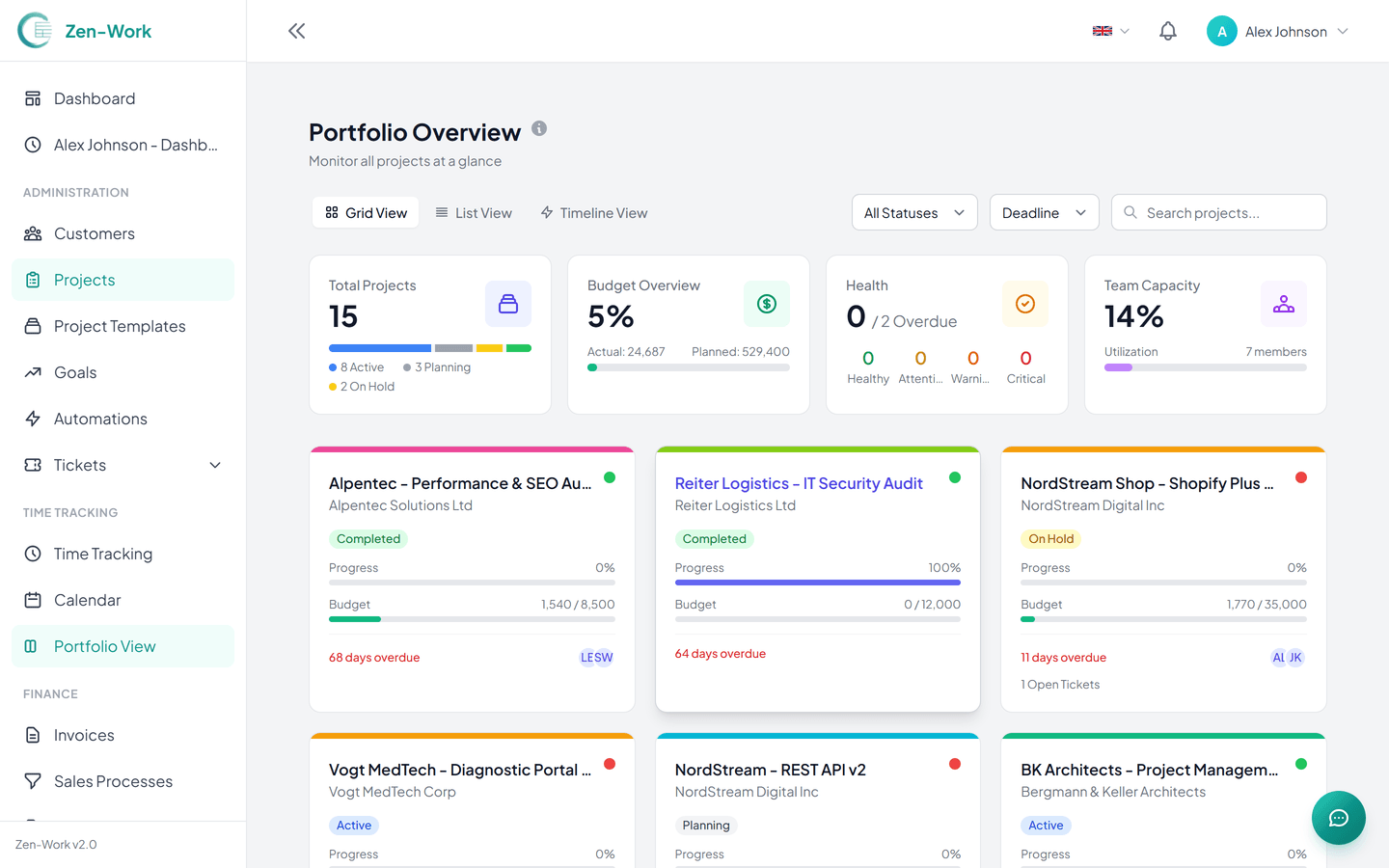Click the info icon beside Portfolio Overview

pos(539,128)
